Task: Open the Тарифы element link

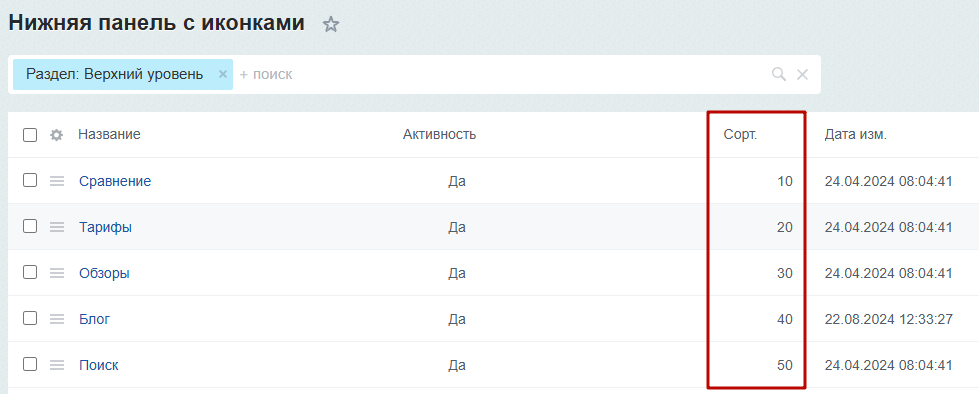Action: point(106,227)
